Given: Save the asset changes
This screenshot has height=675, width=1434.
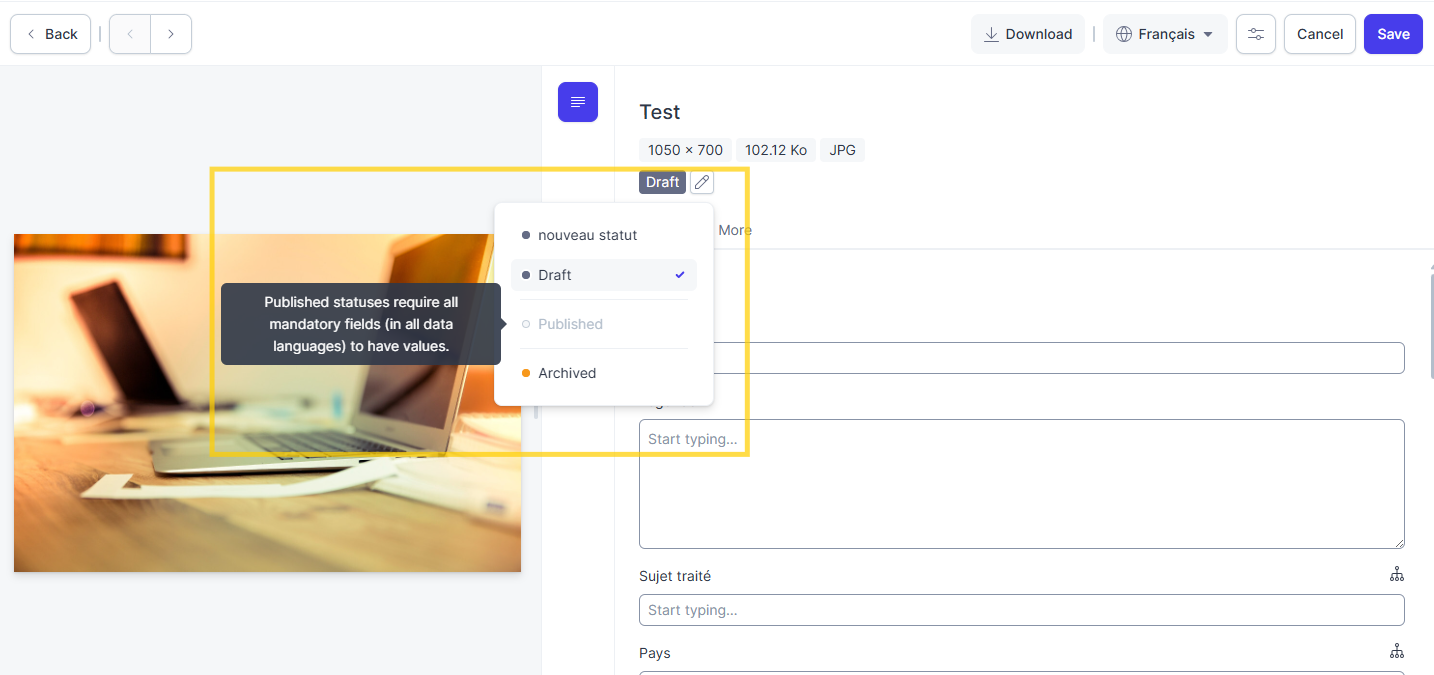Looking at the screenshot, I should 1392,34.
